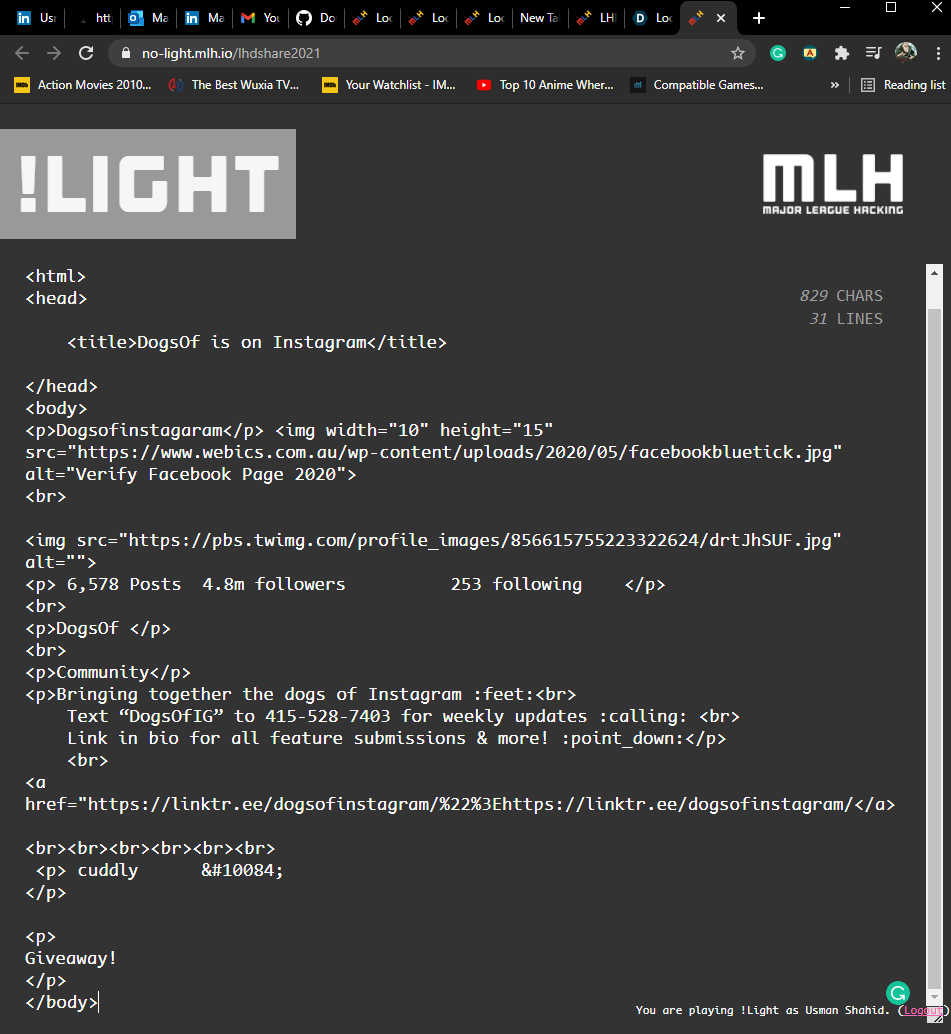The image size is (951, 1034).
Task: Click the scrollbar up arrow
Action: (934, 272)
